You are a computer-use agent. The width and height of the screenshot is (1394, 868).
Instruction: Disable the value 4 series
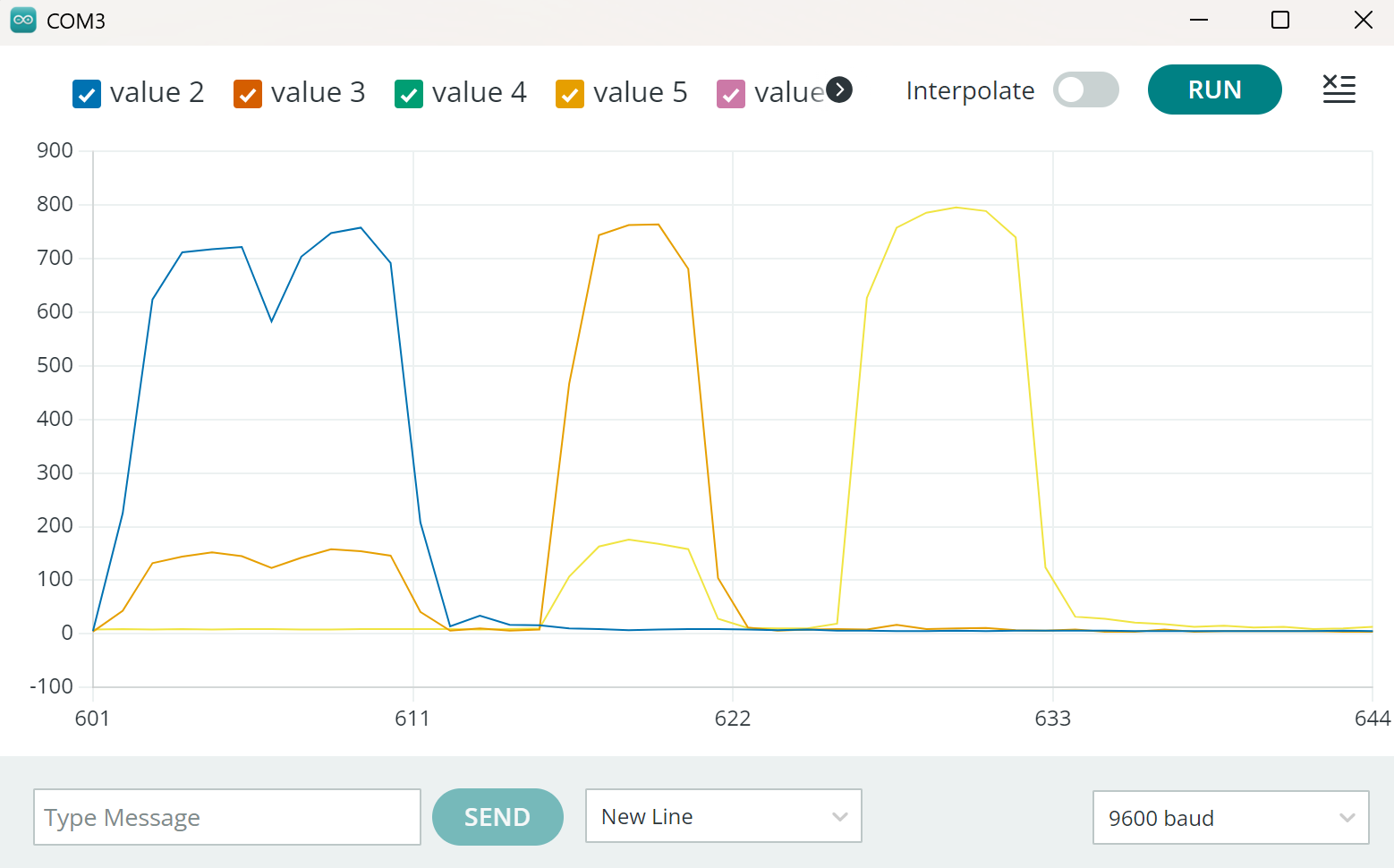(x=409, y=93)
